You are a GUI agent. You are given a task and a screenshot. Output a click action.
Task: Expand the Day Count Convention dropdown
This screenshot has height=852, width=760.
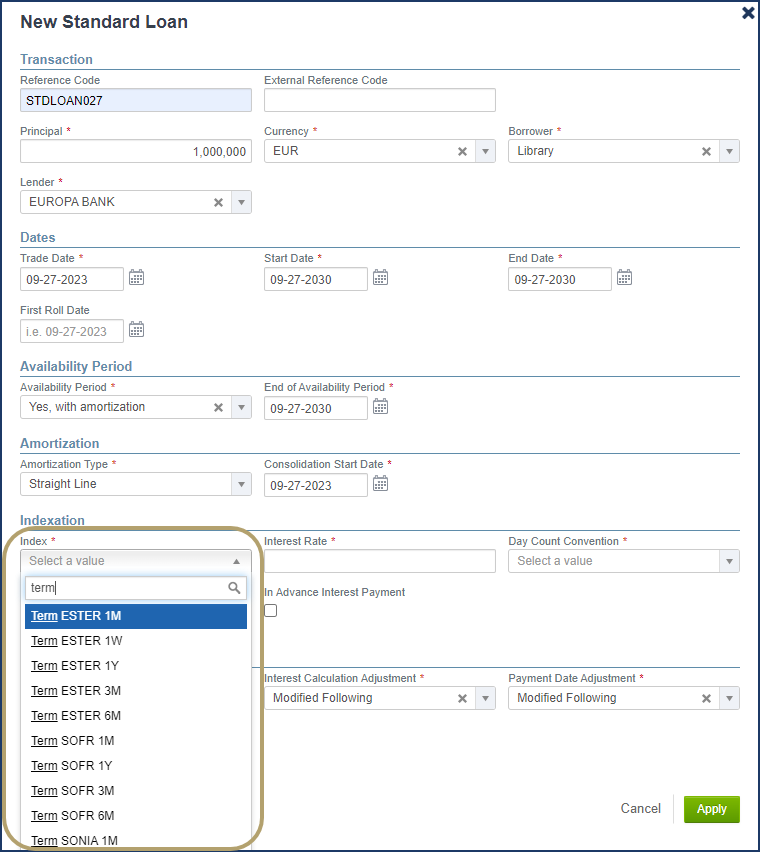(729, 561)
